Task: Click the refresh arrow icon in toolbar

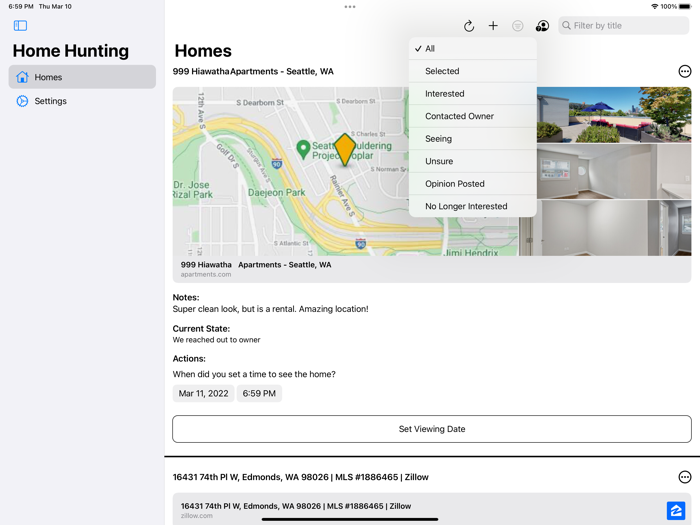Action: 469,26
